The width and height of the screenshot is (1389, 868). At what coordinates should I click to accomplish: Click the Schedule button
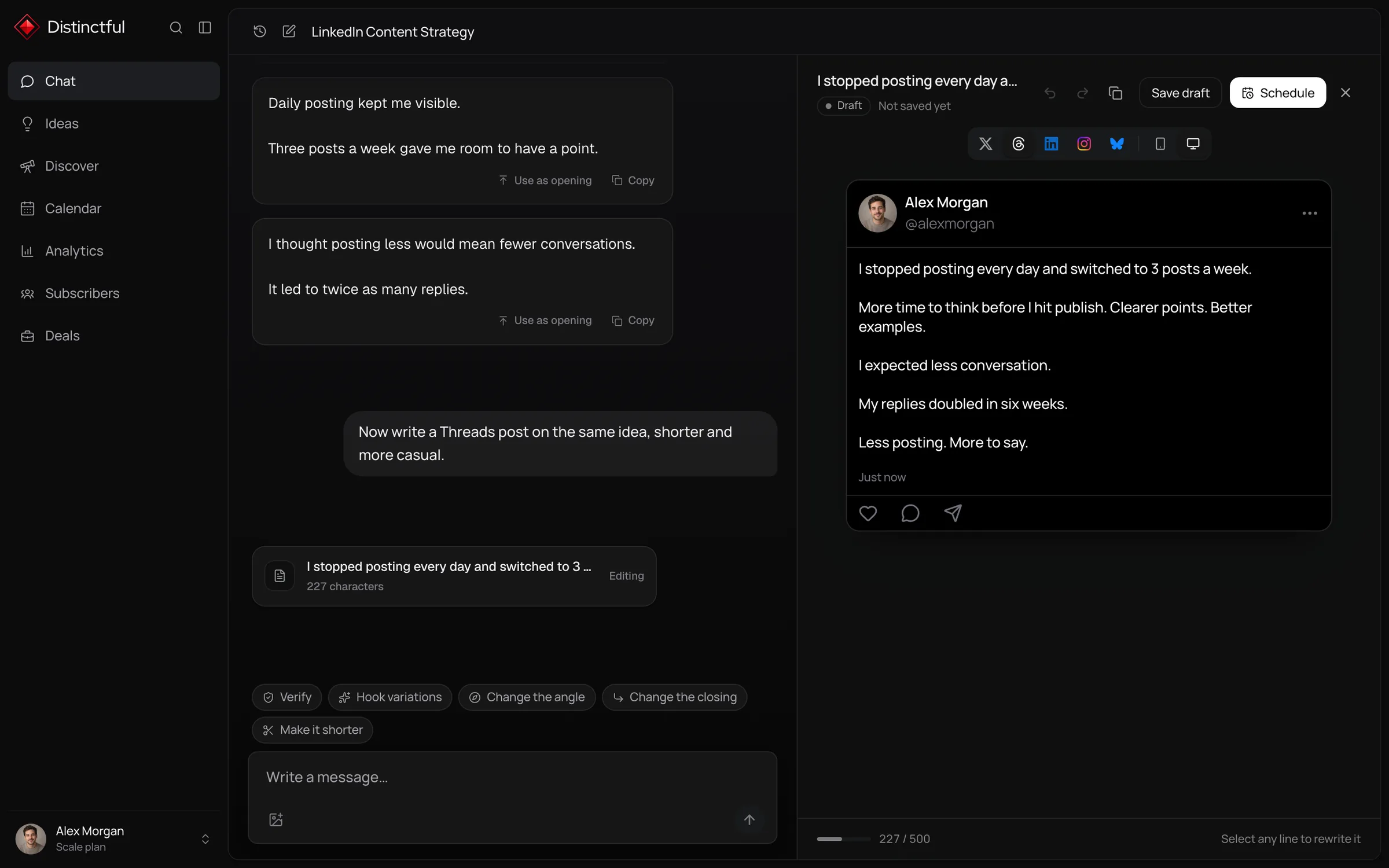pos(1278,93)
